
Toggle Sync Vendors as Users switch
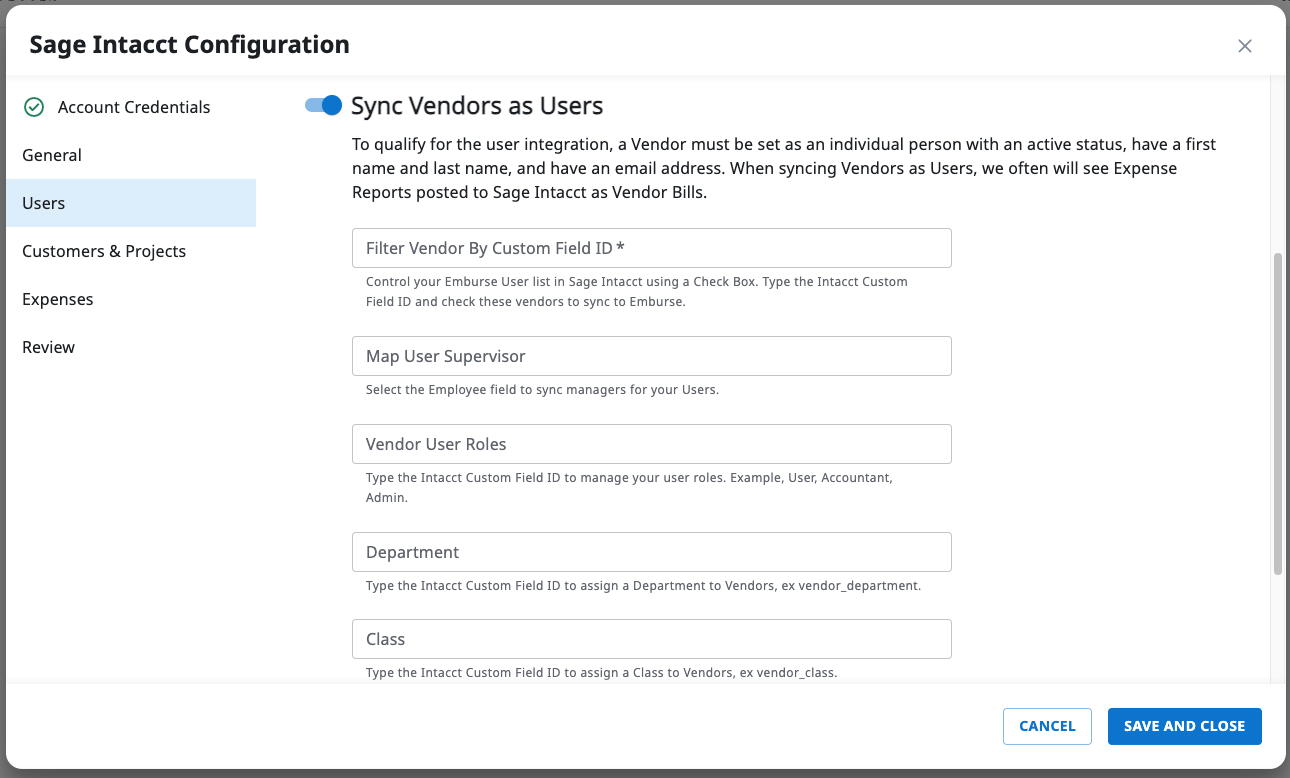(324, 105)
